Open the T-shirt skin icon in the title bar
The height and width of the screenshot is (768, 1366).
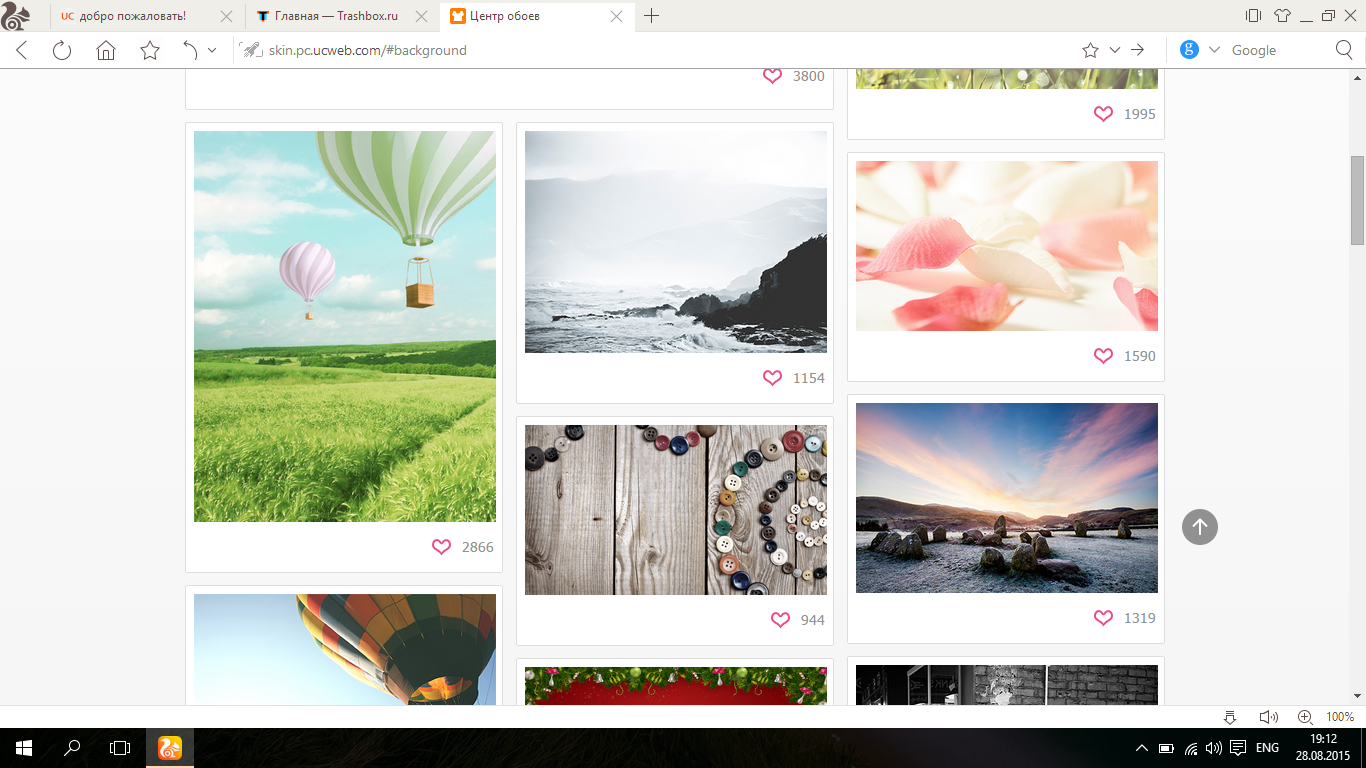(x=1282, y=16)
